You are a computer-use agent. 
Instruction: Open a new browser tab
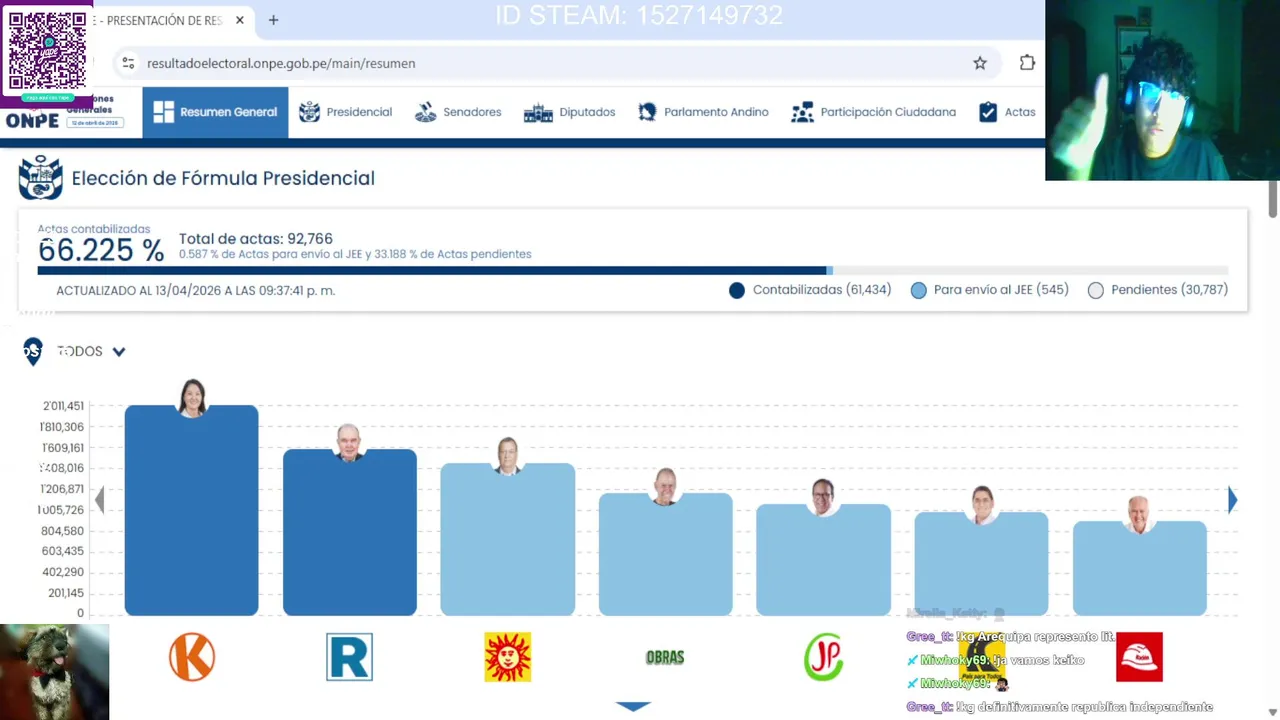pyautogui.click(x=273, y=20)
